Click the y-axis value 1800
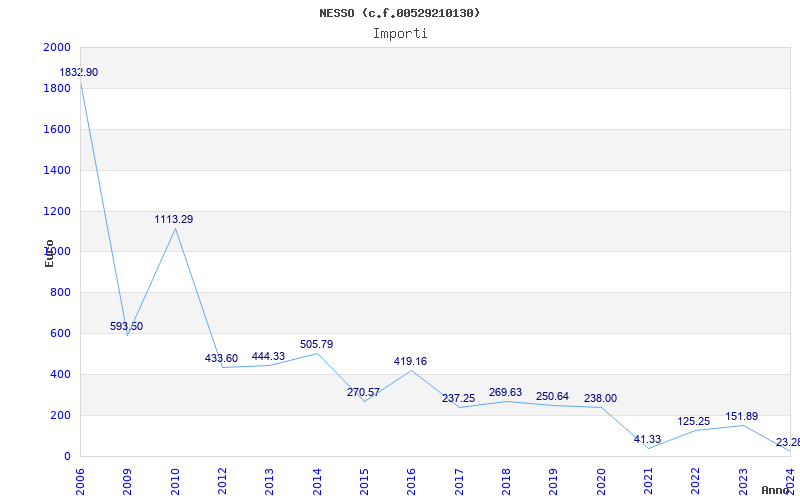Image resolution: width=800 pixels, height=500 pixels. tap(57, 88)
